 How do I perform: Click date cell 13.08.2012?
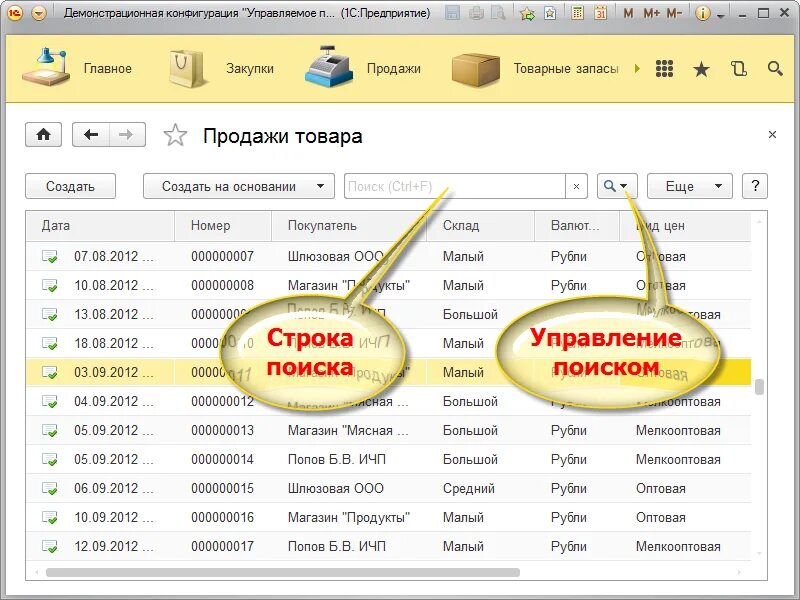click(x=114, y=314)
